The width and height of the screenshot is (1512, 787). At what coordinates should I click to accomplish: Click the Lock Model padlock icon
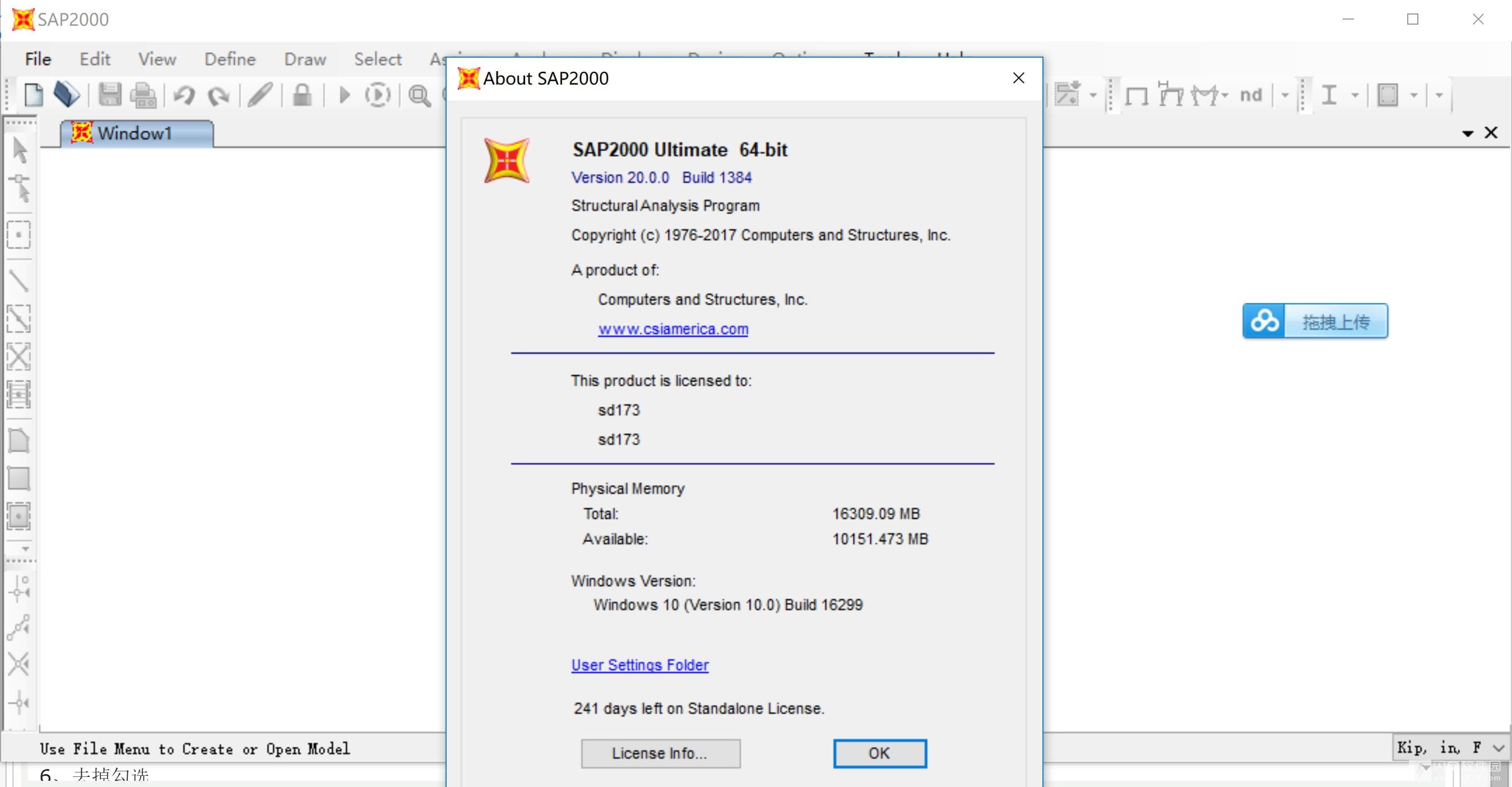coord(302,95)
